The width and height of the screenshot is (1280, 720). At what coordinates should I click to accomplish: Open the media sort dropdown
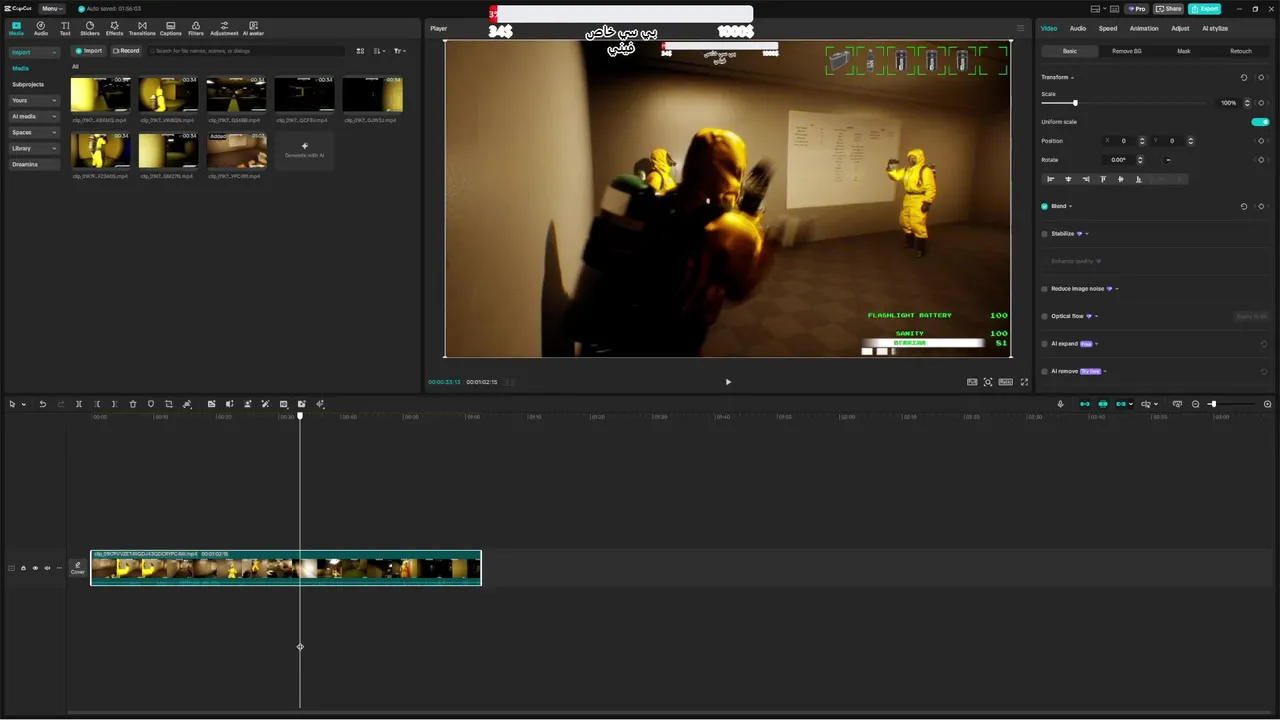(x=380, y=51)
